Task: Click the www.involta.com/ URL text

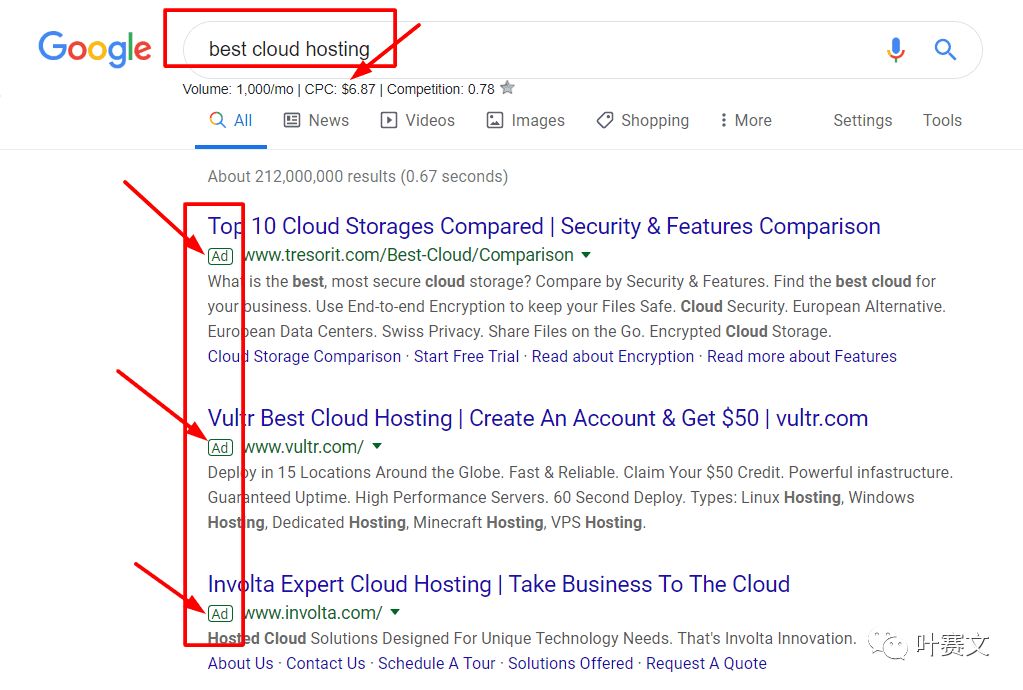Action: tap(313, 613)
